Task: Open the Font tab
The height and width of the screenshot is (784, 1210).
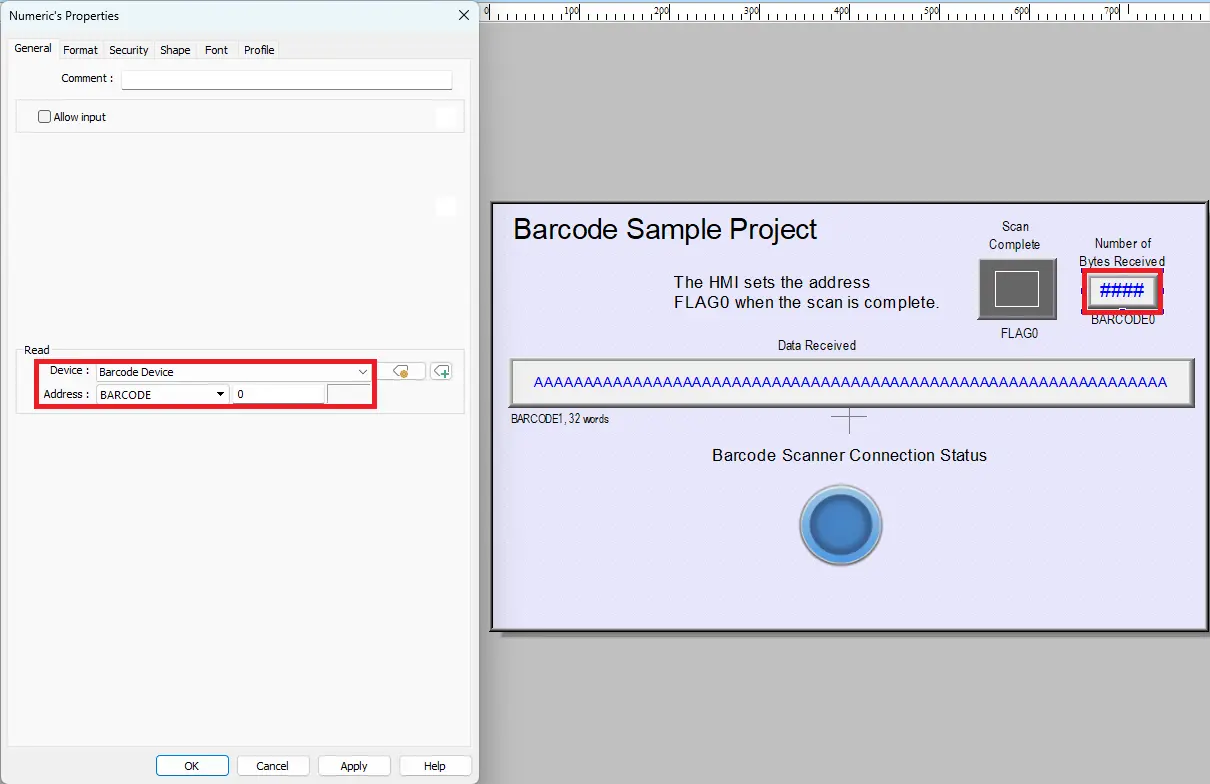Action: click(216, 49)
